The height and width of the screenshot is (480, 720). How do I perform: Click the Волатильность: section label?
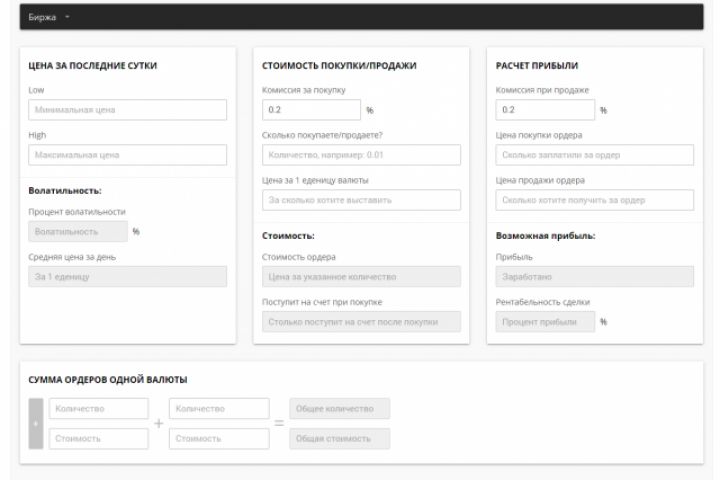[x=65, y=191]
